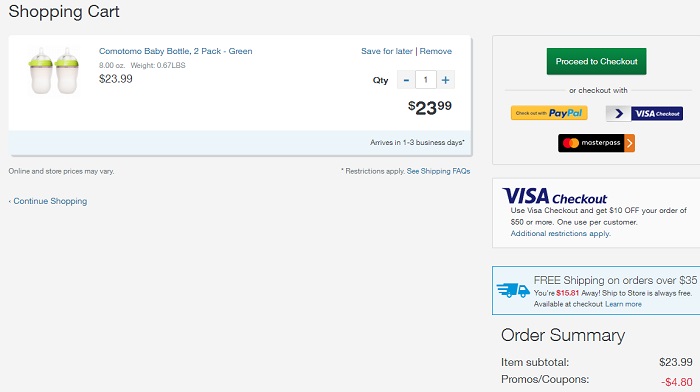Click the quantity input field
The width and height of the screenshot is (700, 392).
pos(426,80)
